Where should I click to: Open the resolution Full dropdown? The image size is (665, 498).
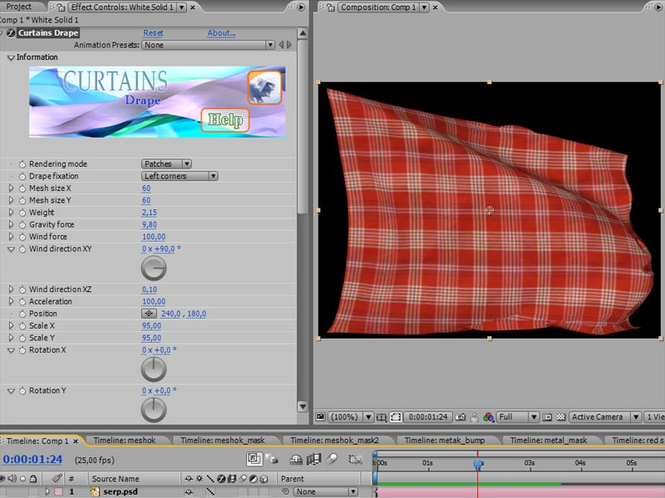pos(517,417)
